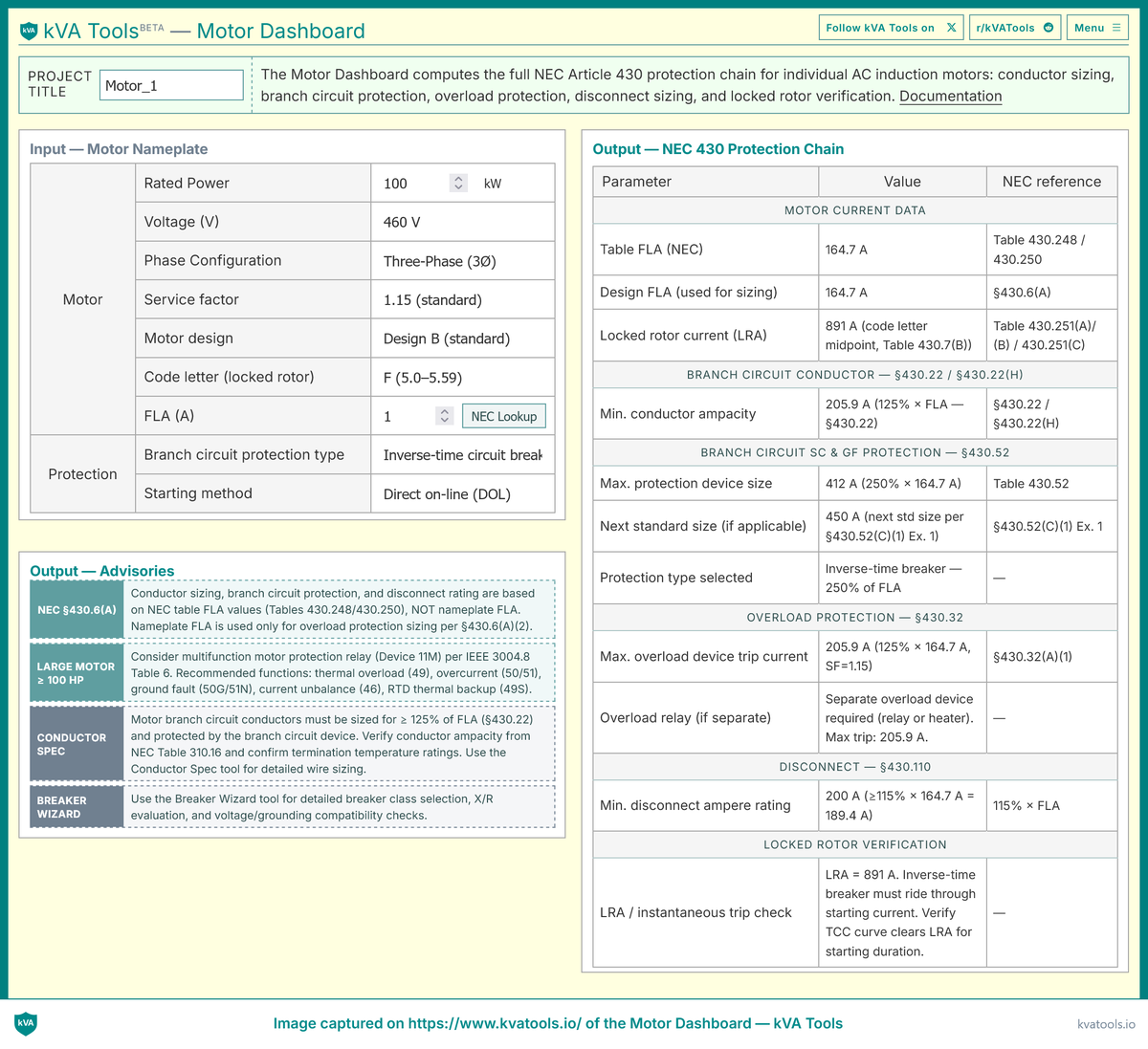This screenshot has width=1148, height=1049.
Task: Click Follow kVA Tools on X
Action: click(891, 28)
